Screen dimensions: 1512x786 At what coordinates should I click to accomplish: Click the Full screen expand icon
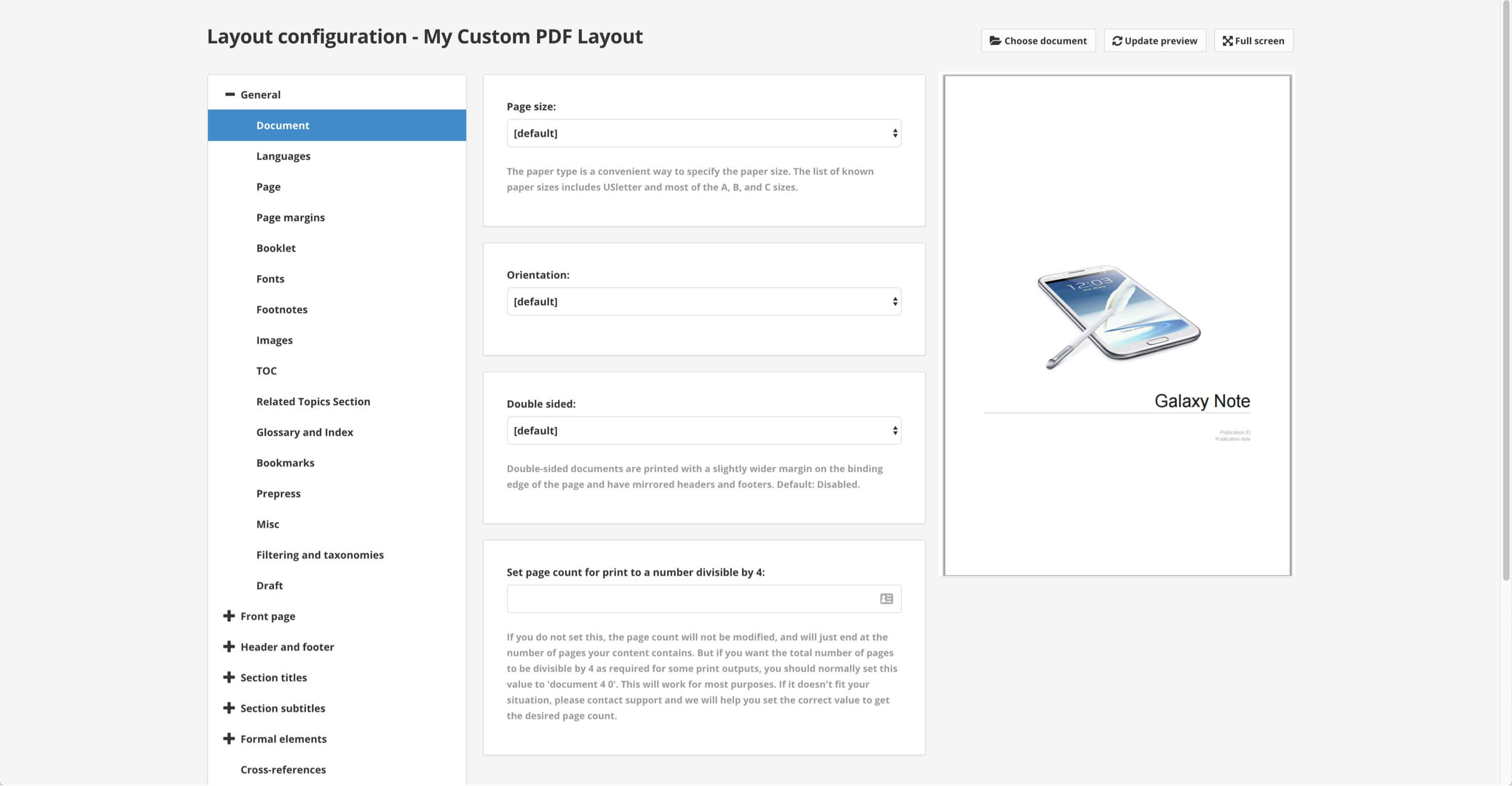click(1227, 40)
